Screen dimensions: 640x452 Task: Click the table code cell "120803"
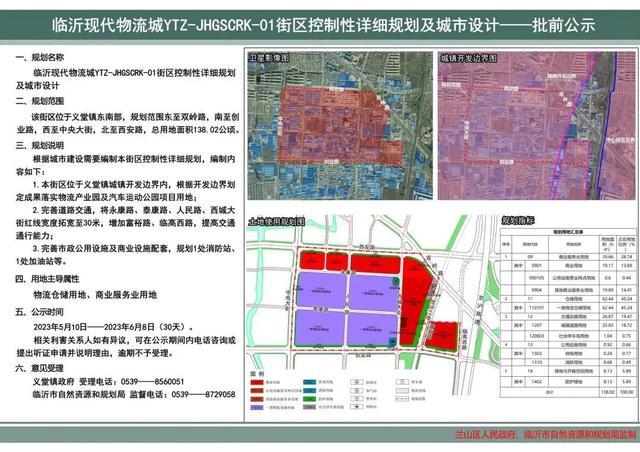[536, 336]
